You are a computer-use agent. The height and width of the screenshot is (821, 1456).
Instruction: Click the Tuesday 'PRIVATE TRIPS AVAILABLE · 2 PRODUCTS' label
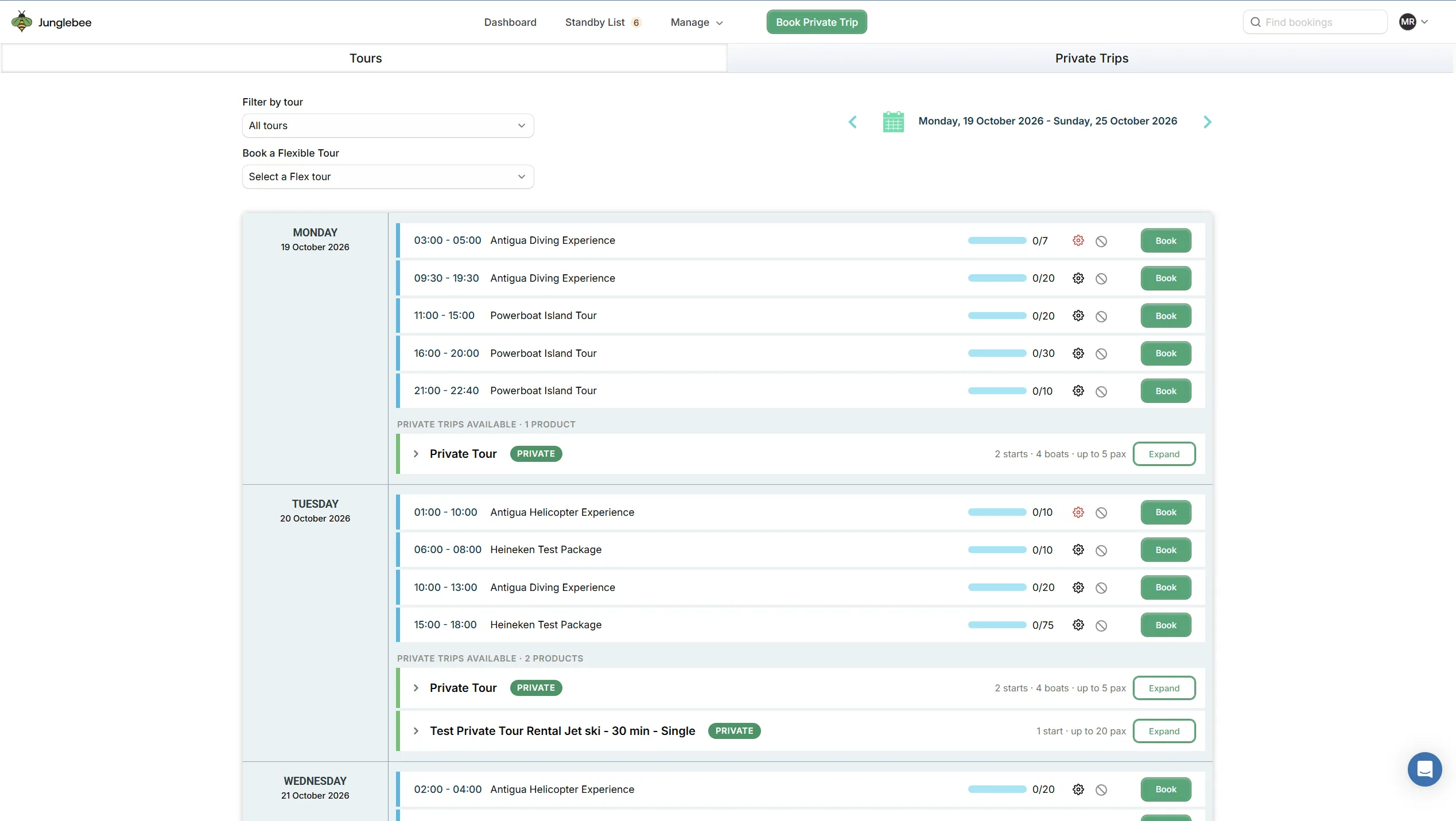tap(490, 659)
